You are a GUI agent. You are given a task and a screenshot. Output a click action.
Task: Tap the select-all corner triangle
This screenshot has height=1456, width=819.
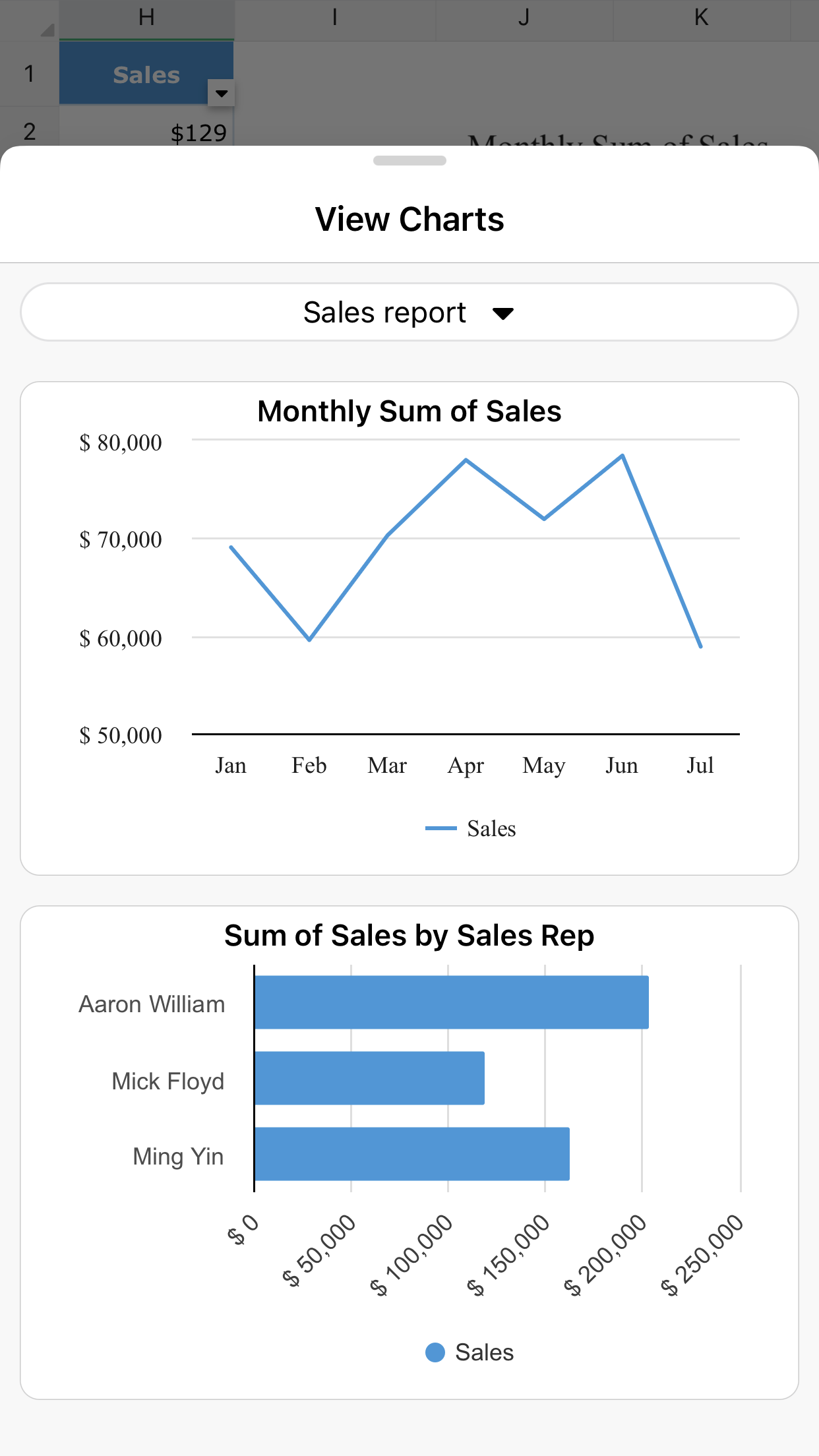click(x=46, y=29)
